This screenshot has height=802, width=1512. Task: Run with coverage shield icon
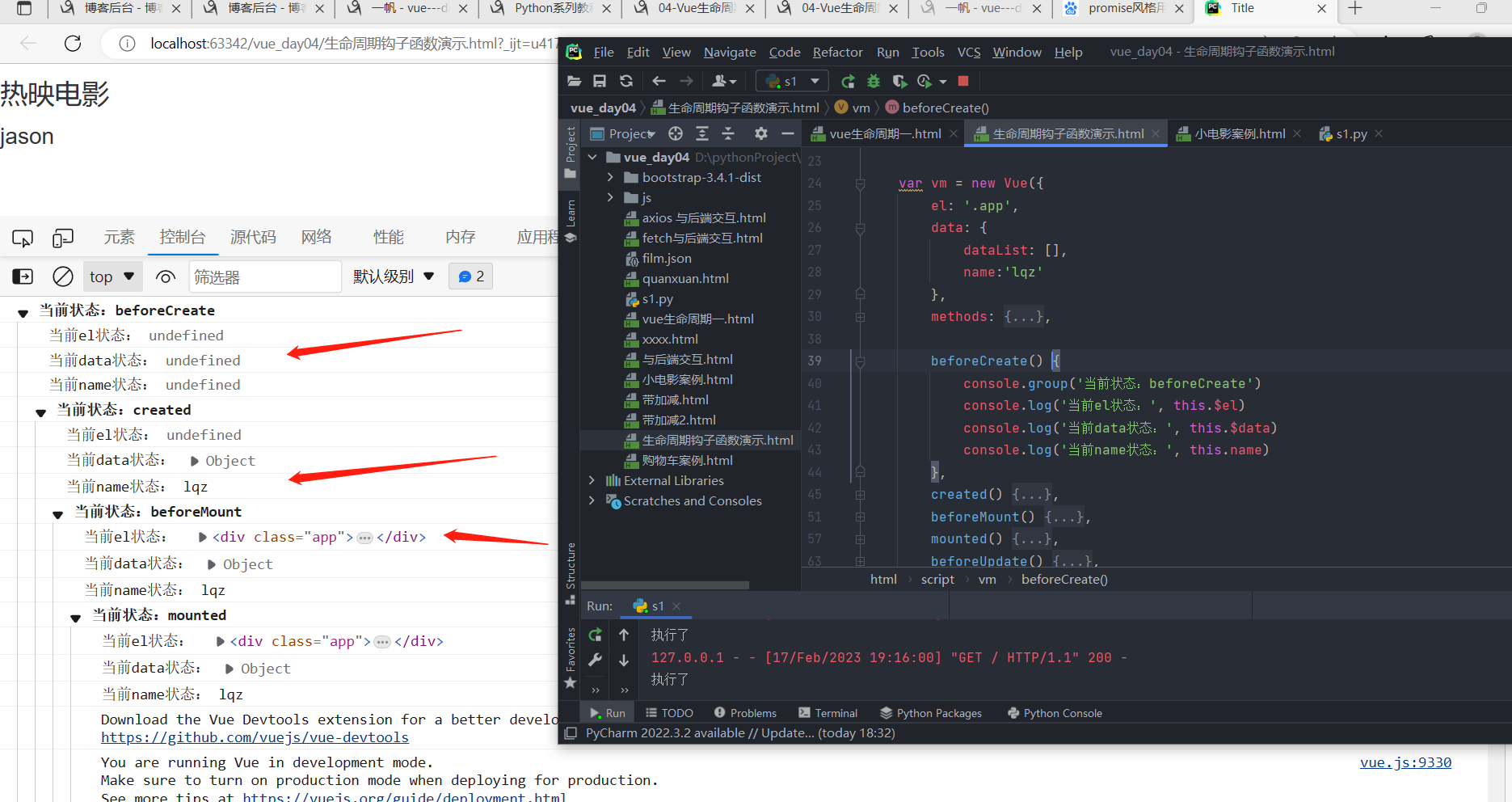899,81
